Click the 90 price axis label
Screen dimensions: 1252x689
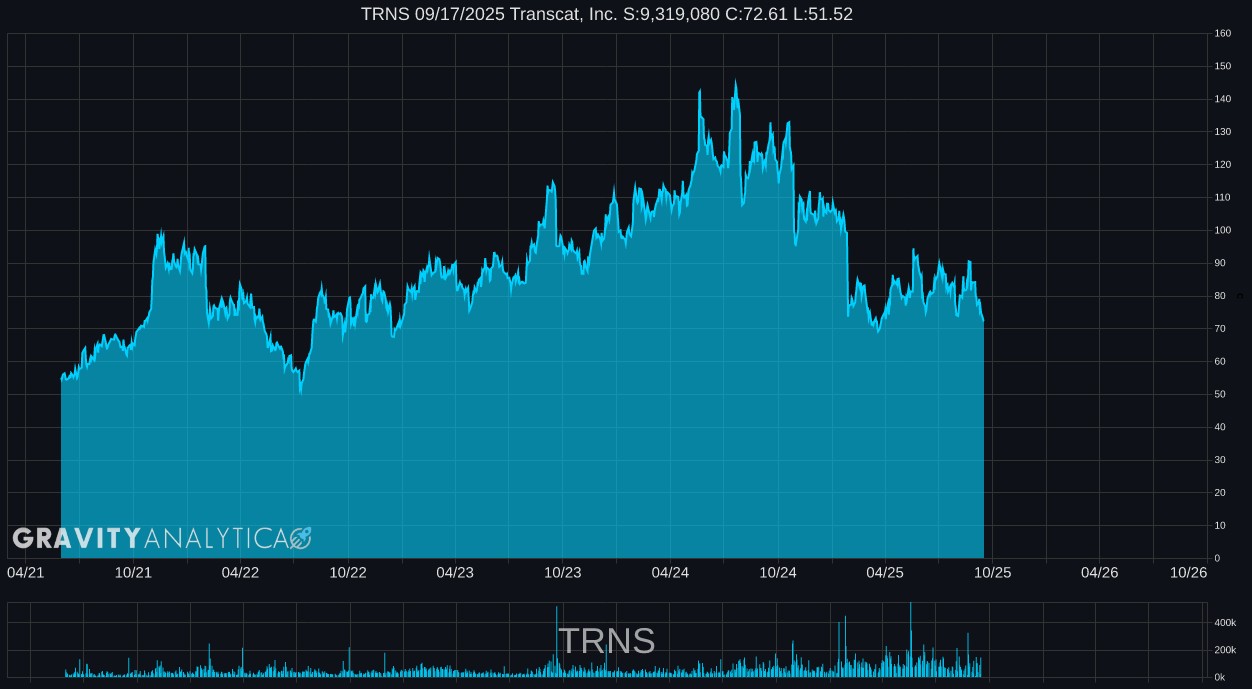click(1220, 263)
